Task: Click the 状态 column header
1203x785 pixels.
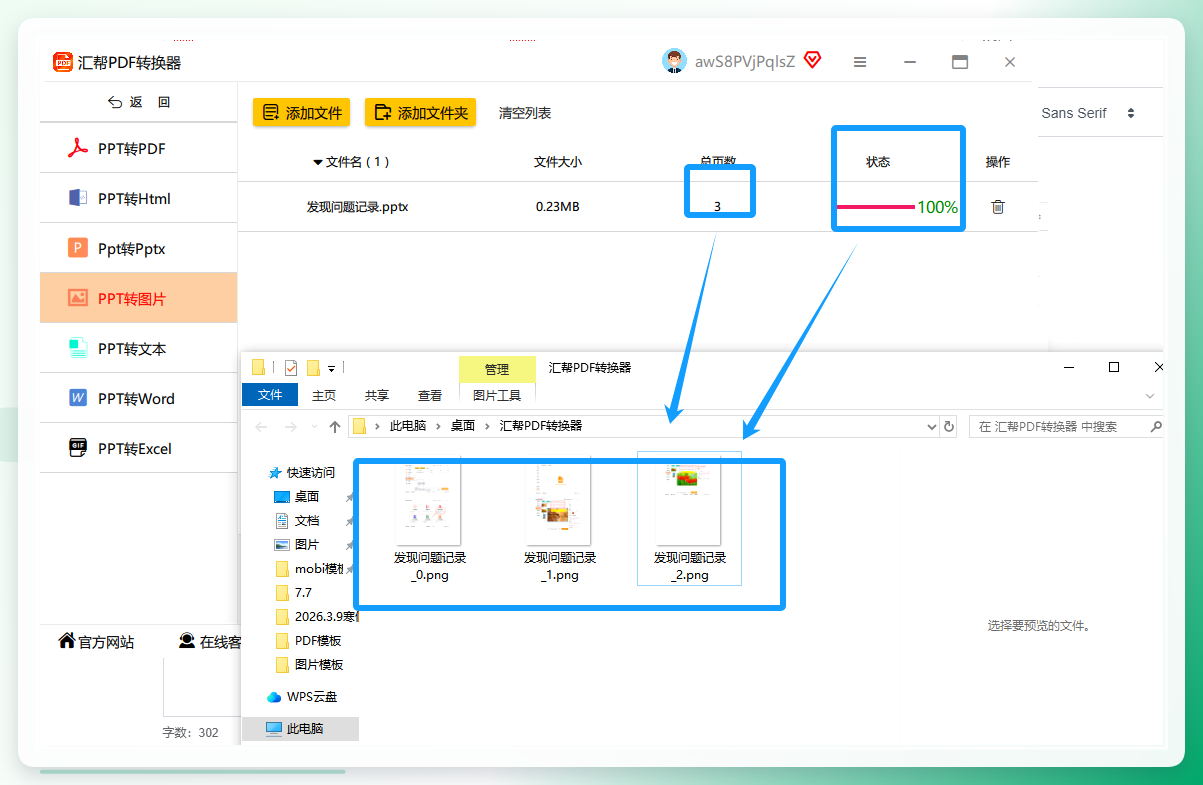Action: pyautogui.click(x=878, y=161)
